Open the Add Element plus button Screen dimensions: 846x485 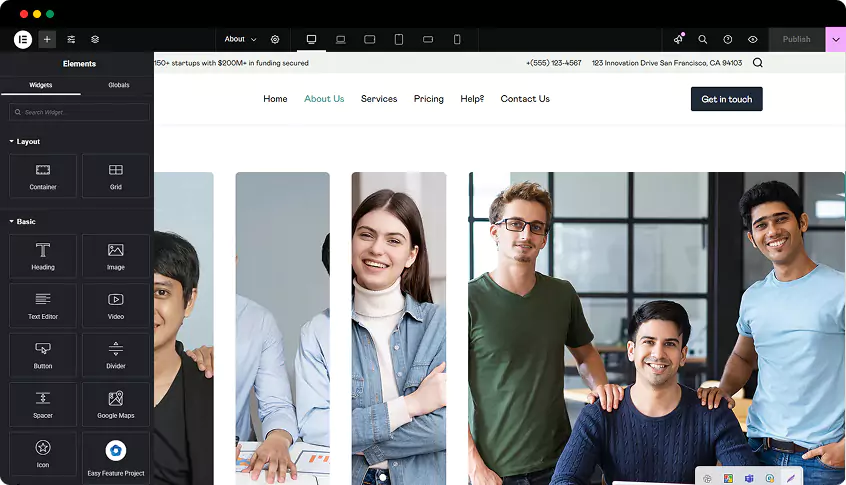(47, 39)
